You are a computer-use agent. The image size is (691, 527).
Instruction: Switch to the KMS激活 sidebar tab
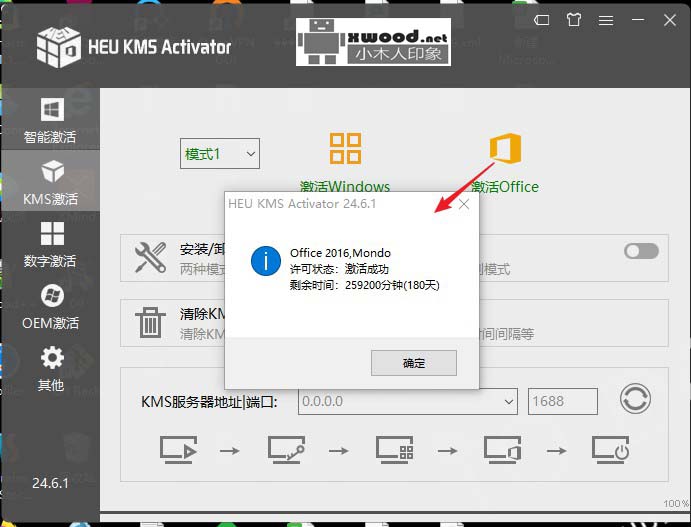(50, 182)
